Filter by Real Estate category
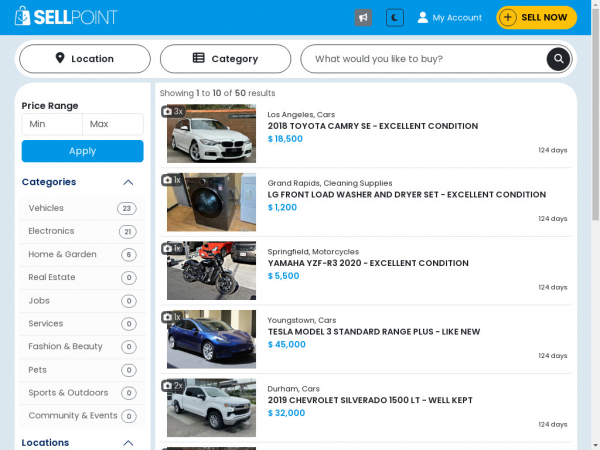600x450 pixels. (x=83, y=277)
